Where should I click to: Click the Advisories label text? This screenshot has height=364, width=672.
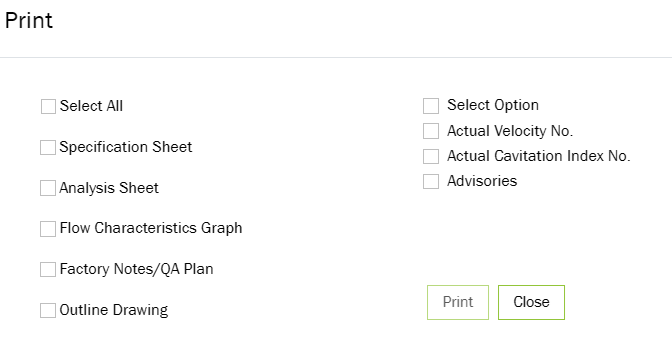click(482, 181)
